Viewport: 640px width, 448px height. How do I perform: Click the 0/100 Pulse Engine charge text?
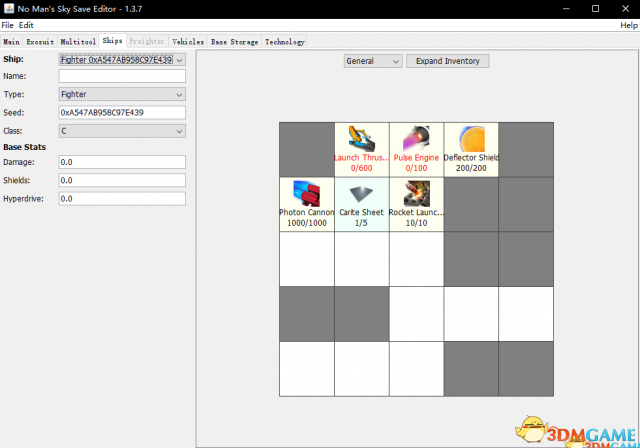416,168
